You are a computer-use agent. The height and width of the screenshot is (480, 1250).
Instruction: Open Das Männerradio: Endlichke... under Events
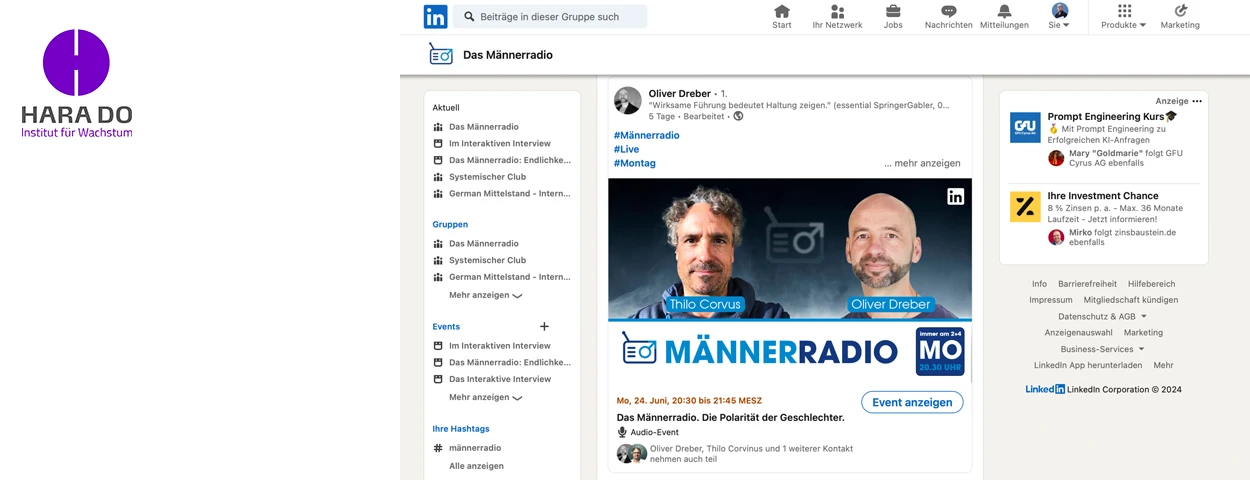coord(510,362)
